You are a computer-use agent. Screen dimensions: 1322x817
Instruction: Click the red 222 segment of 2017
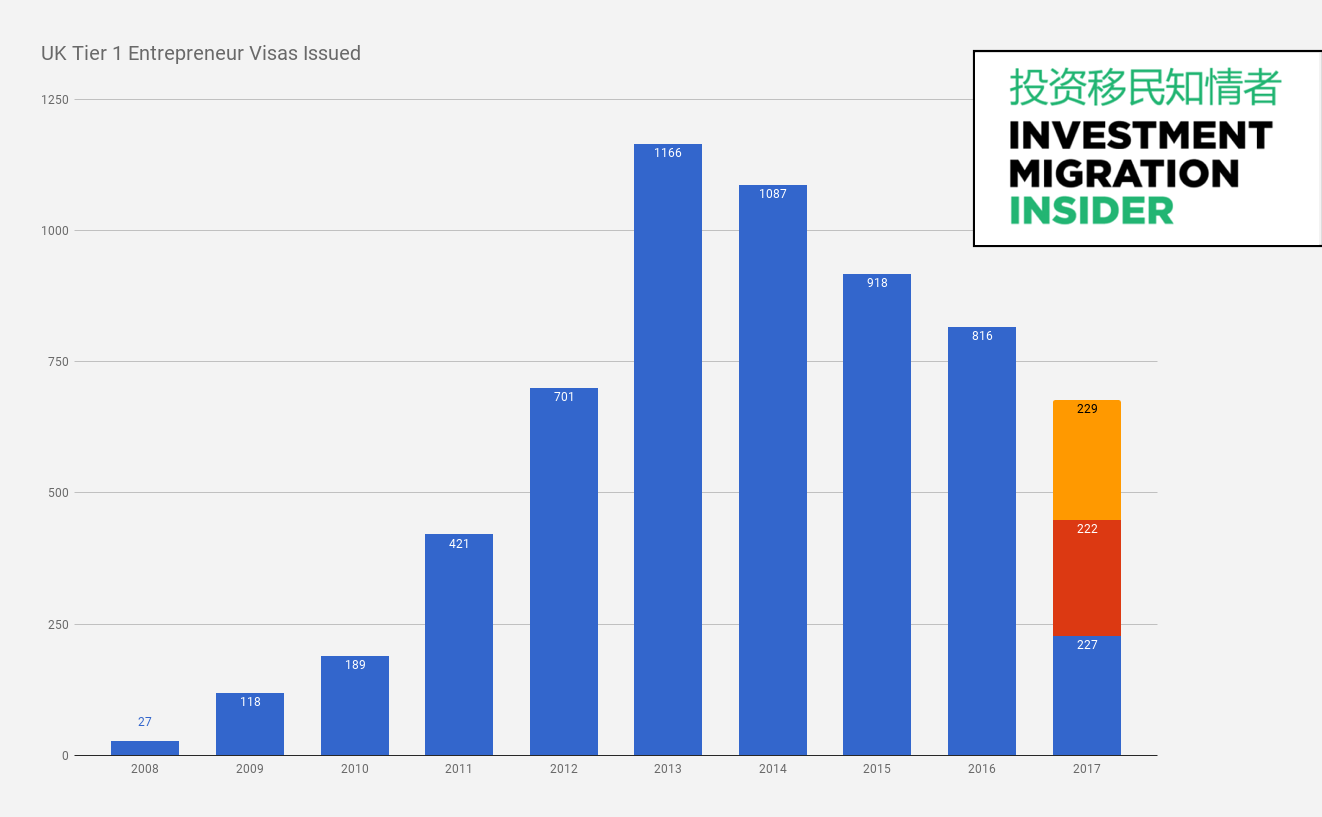pos(1087,578)
